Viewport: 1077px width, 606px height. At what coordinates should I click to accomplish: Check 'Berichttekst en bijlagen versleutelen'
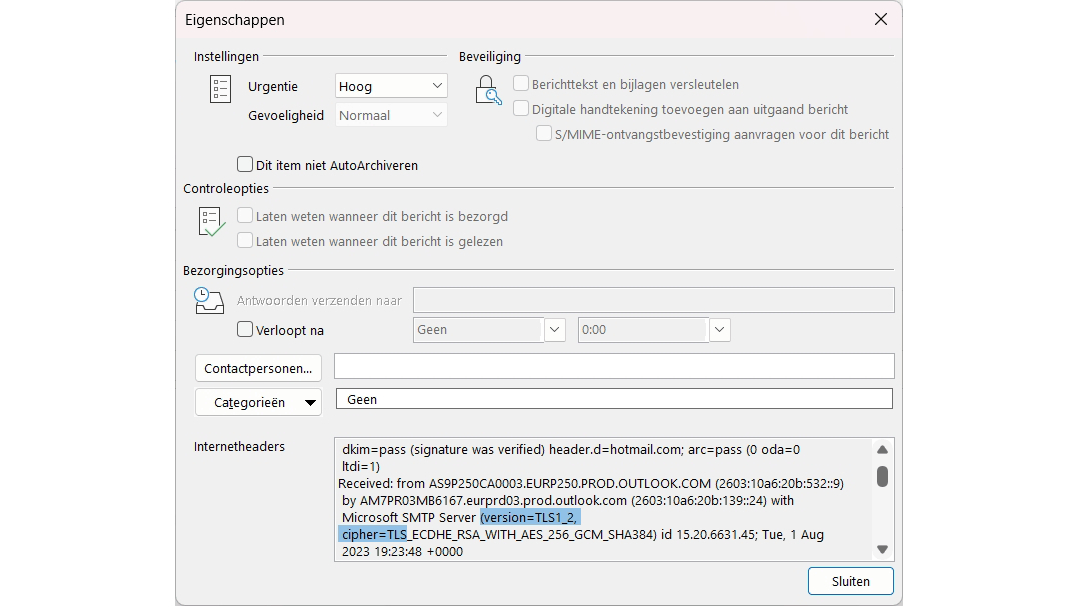pos(521,84)
